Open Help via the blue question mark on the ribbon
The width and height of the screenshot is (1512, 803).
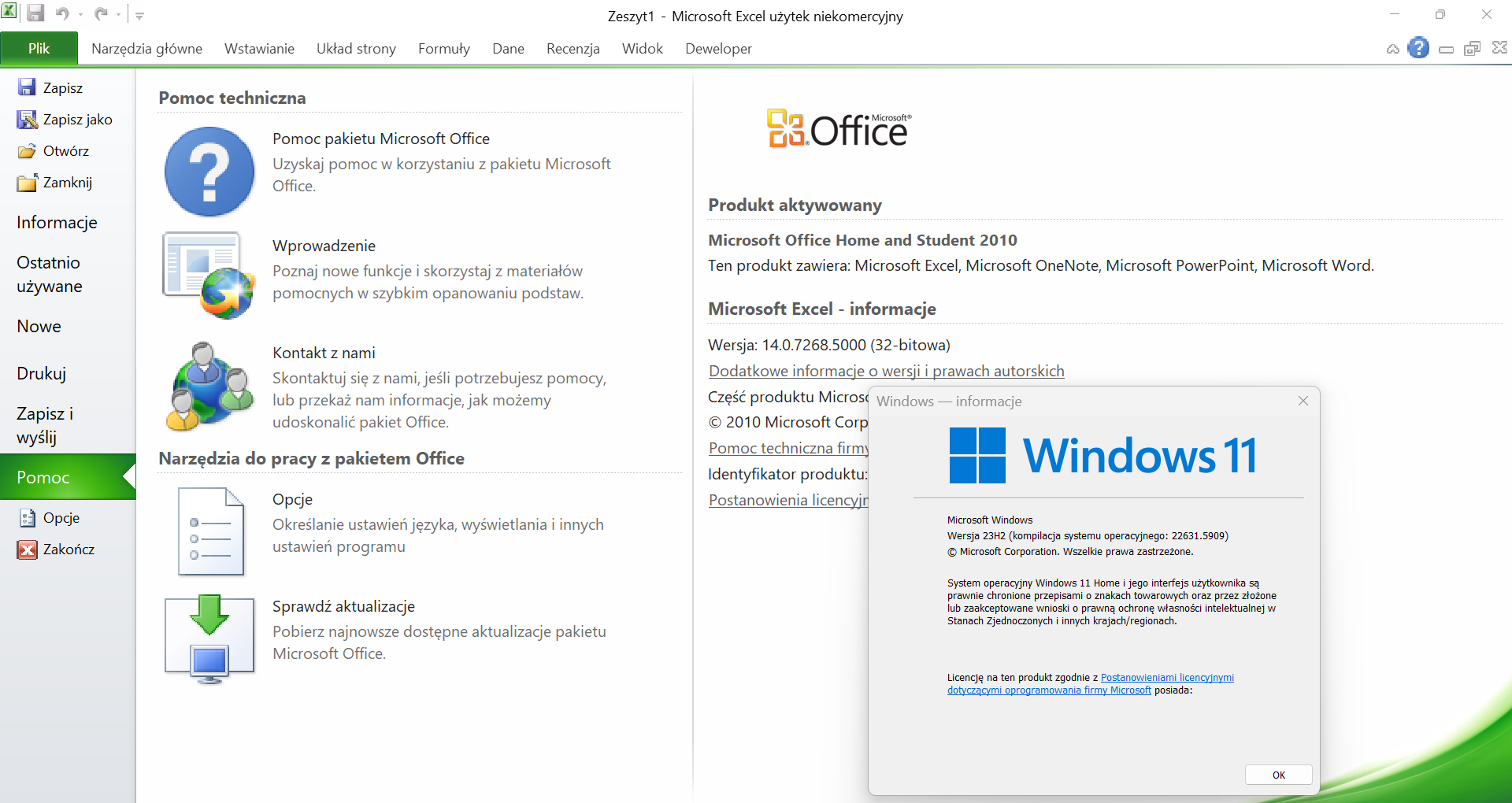(1418, 48)
